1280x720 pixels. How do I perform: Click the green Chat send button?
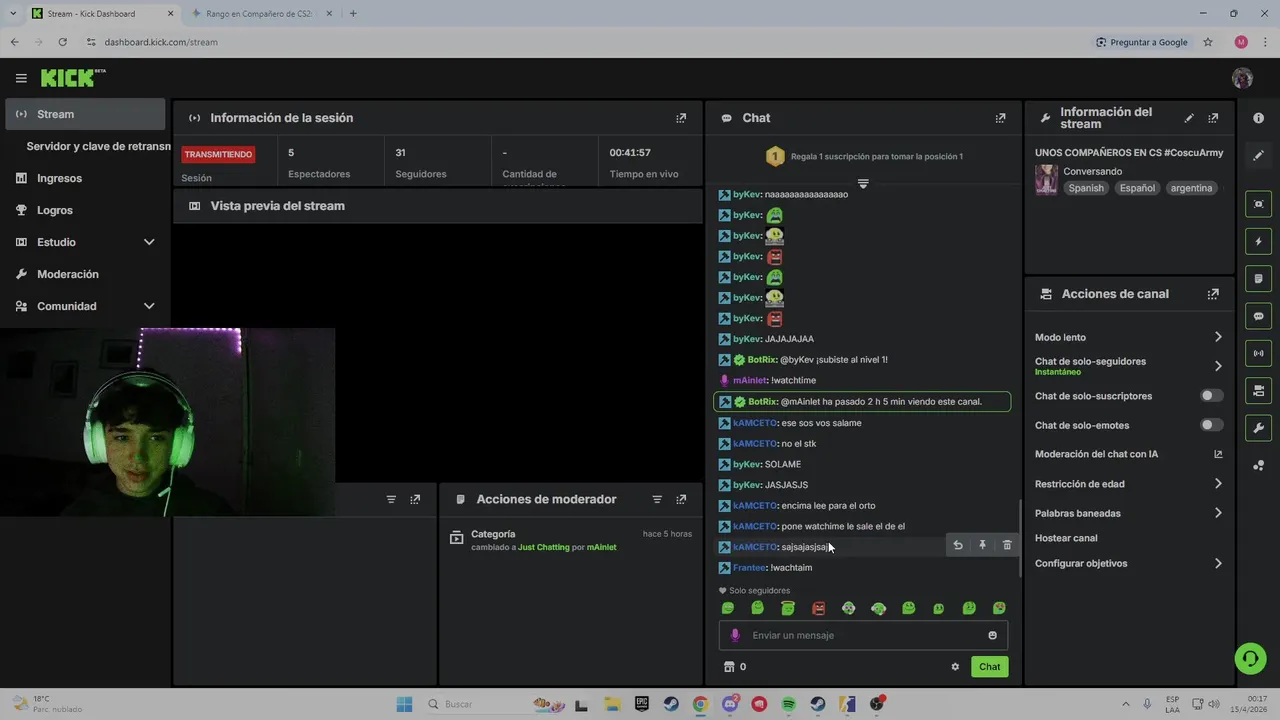989,667
